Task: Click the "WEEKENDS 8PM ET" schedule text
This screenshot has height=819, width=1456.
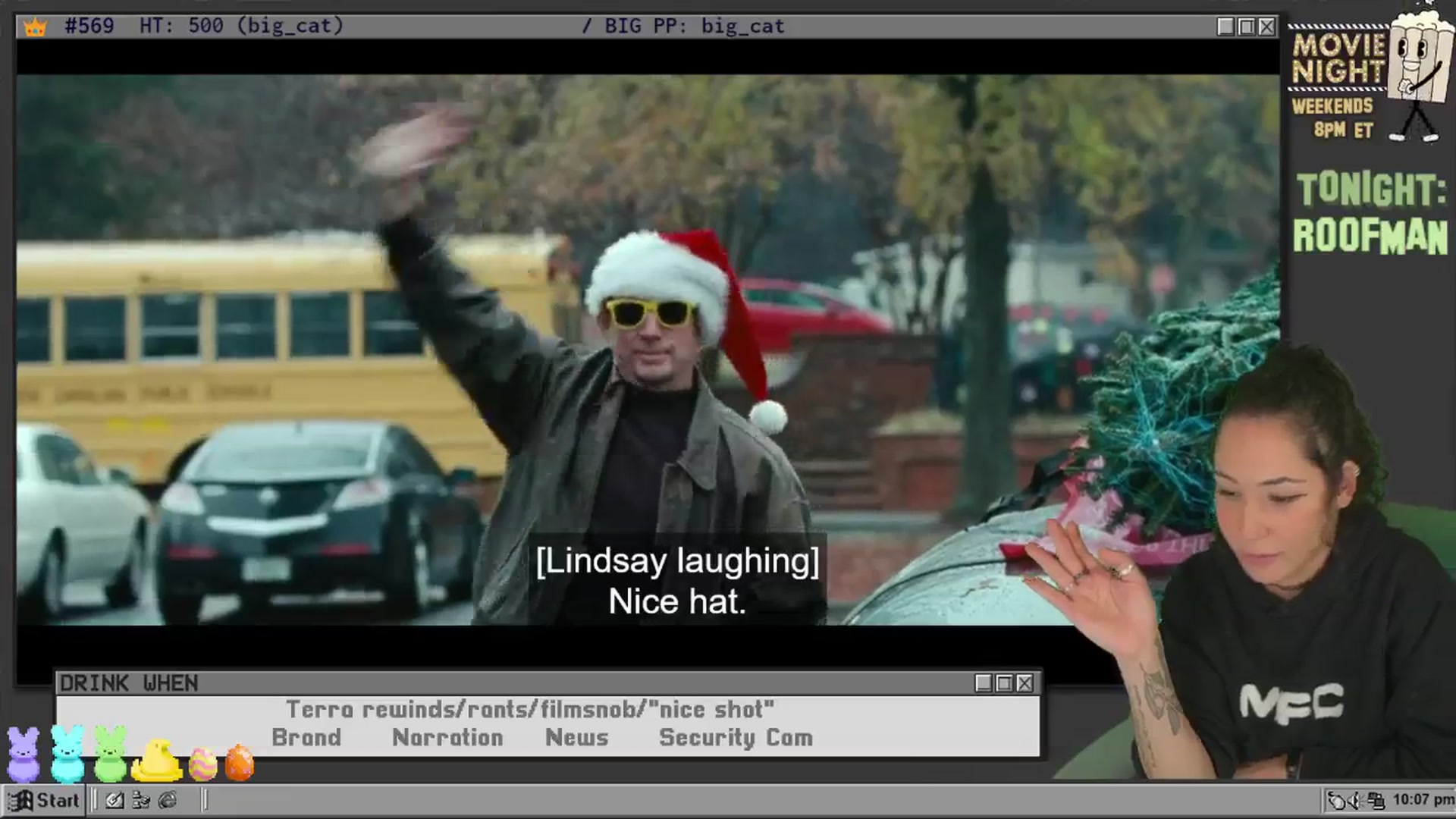Action: [1333, 118]
